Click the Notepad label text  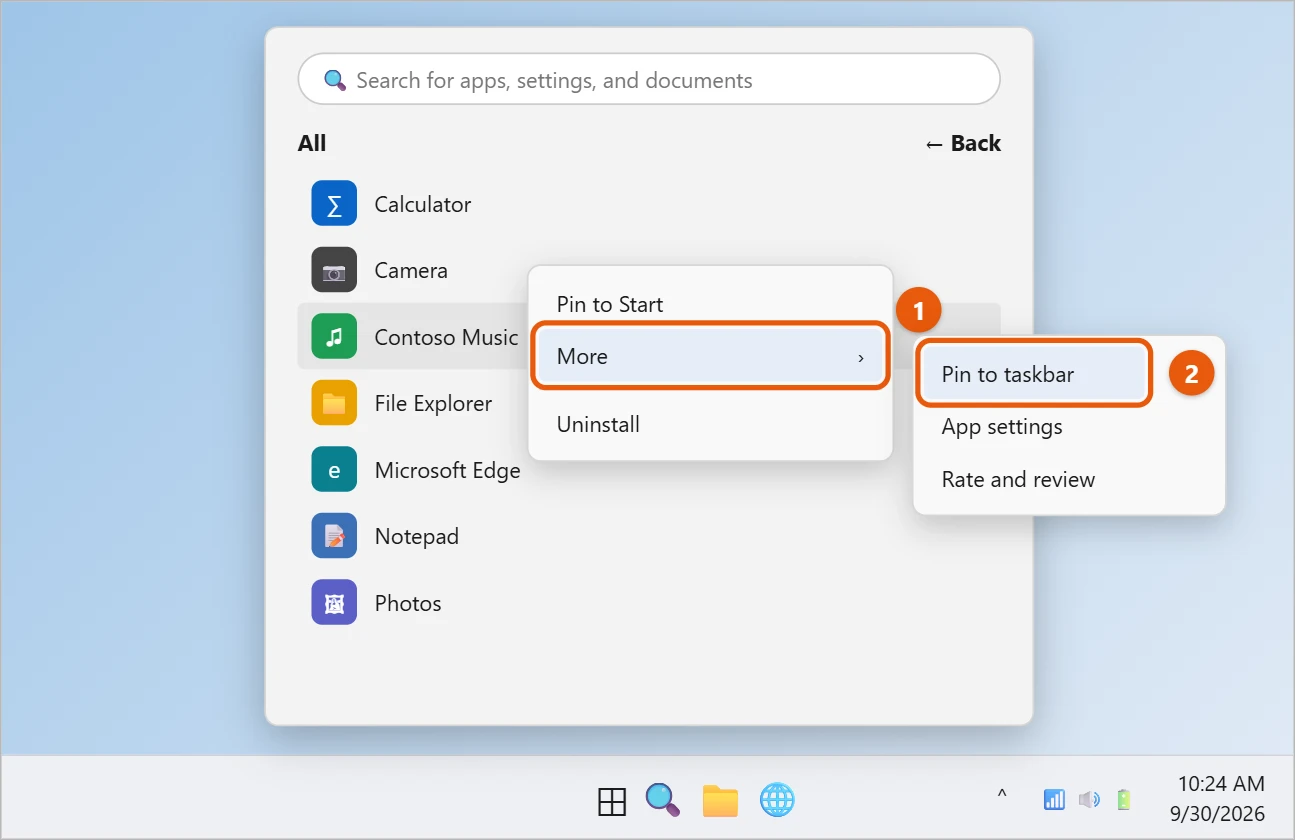point(417,537)
